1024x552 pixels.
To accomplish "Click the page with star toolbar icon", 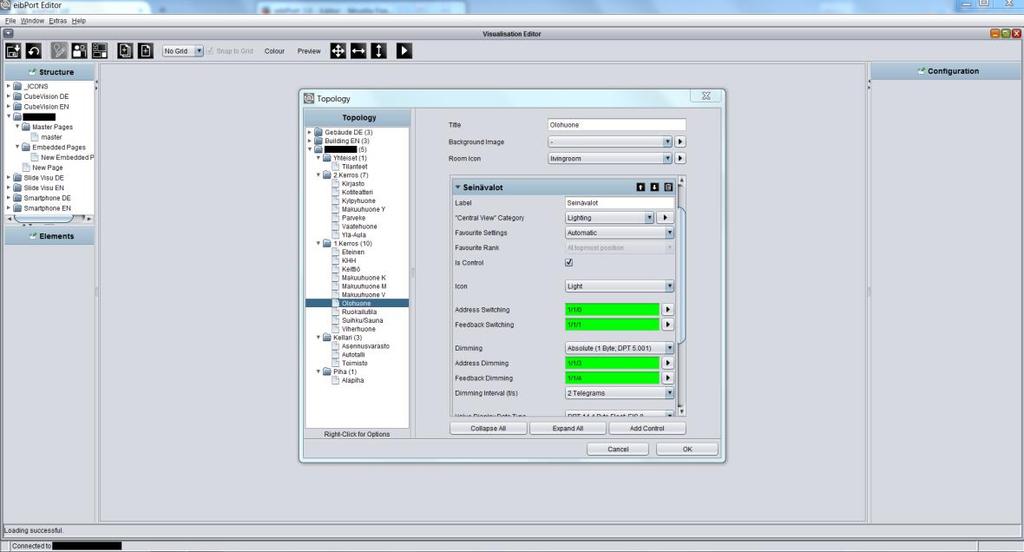I will pyautogui.click(x=125, y=51).
